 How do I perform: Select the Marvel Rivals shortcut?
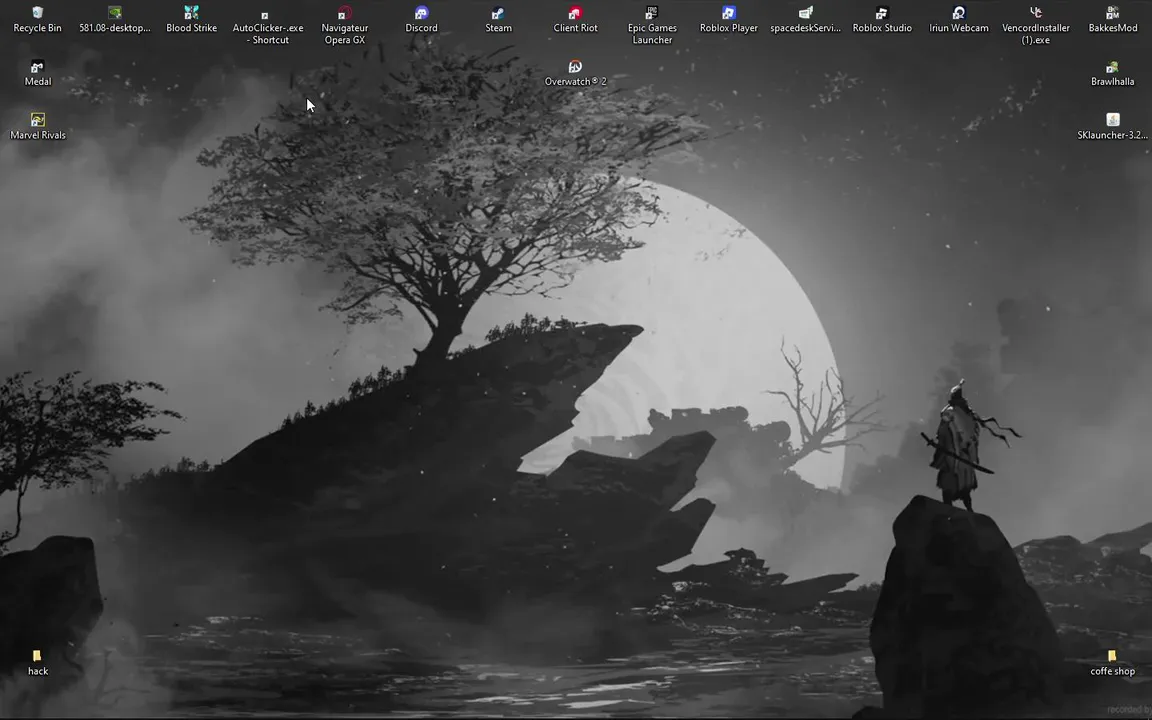pyautogui.click(x=37, y=126)
